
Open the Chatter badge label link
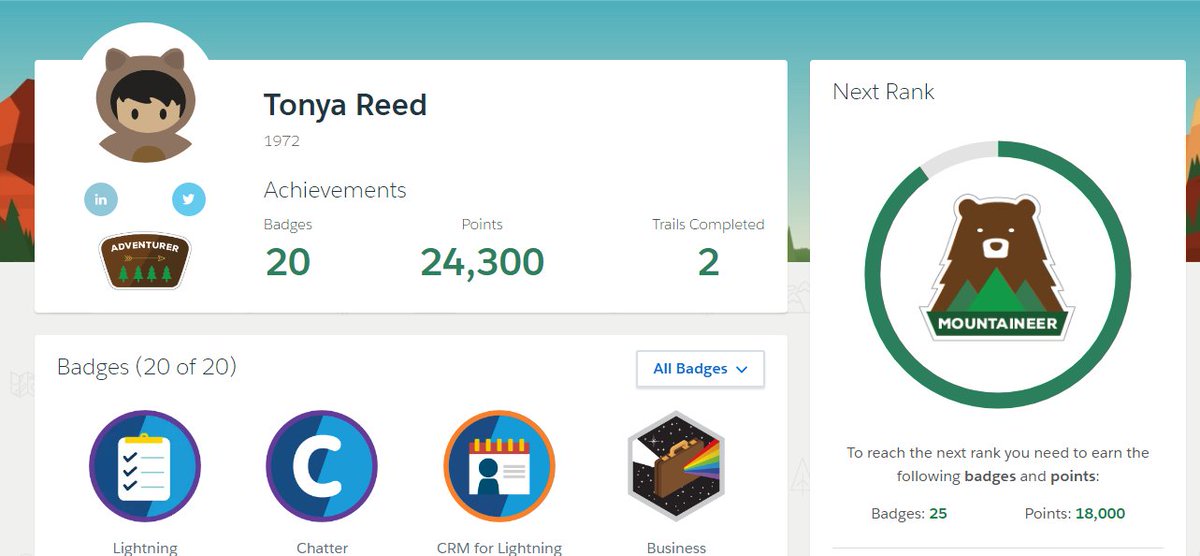click(x=322, y=548)
